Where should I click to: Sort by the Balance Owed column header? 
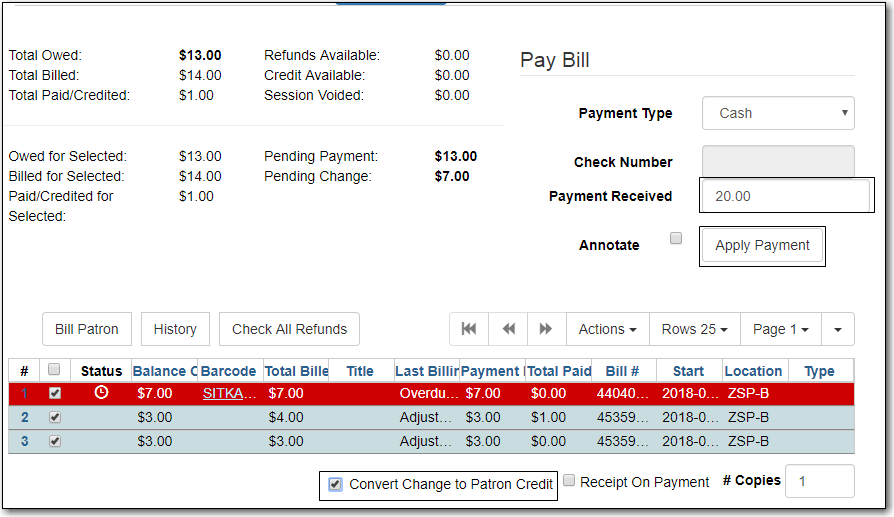(165, 371)
